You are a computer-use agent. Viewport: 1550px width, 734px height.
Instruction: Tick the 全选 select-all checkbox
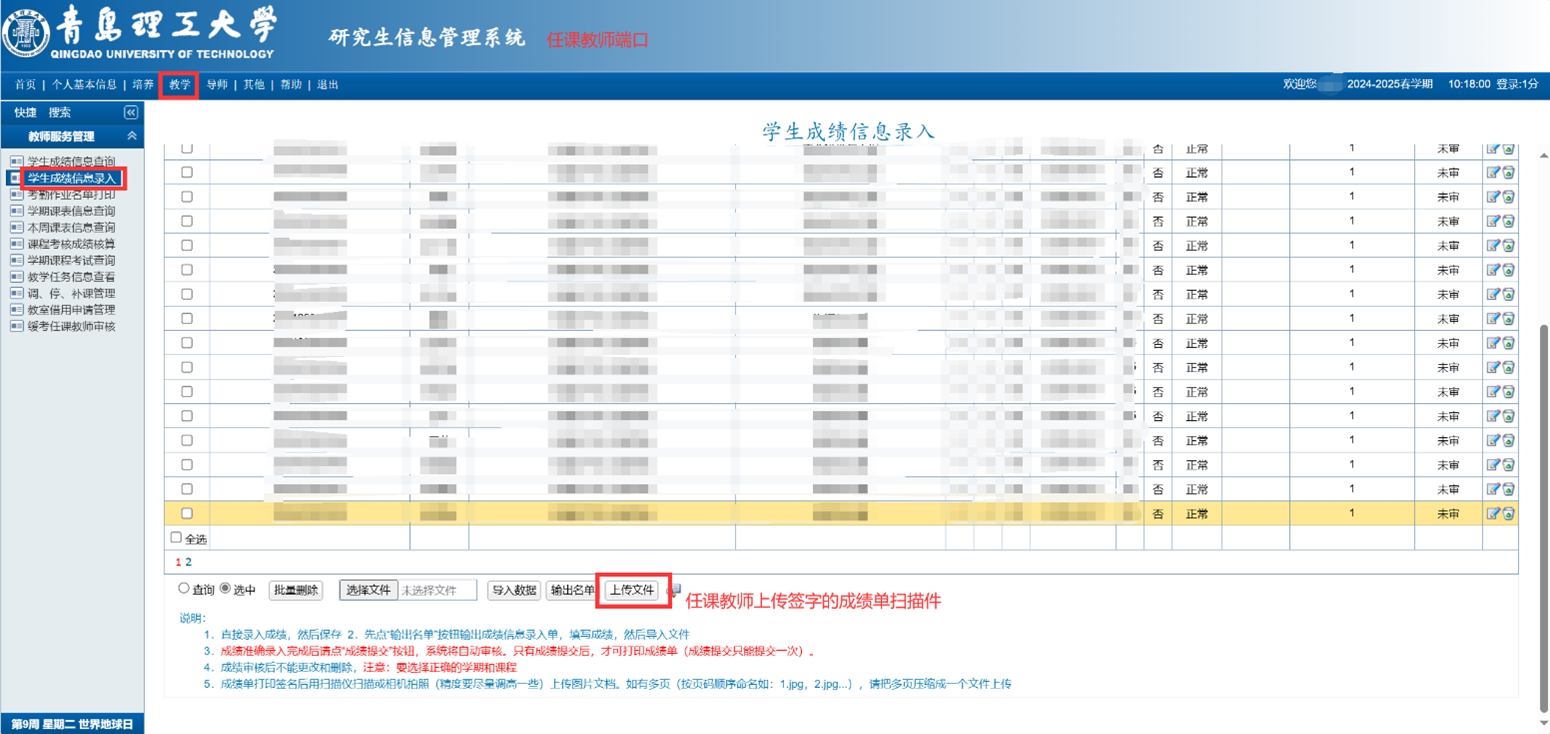coord(177,538)
